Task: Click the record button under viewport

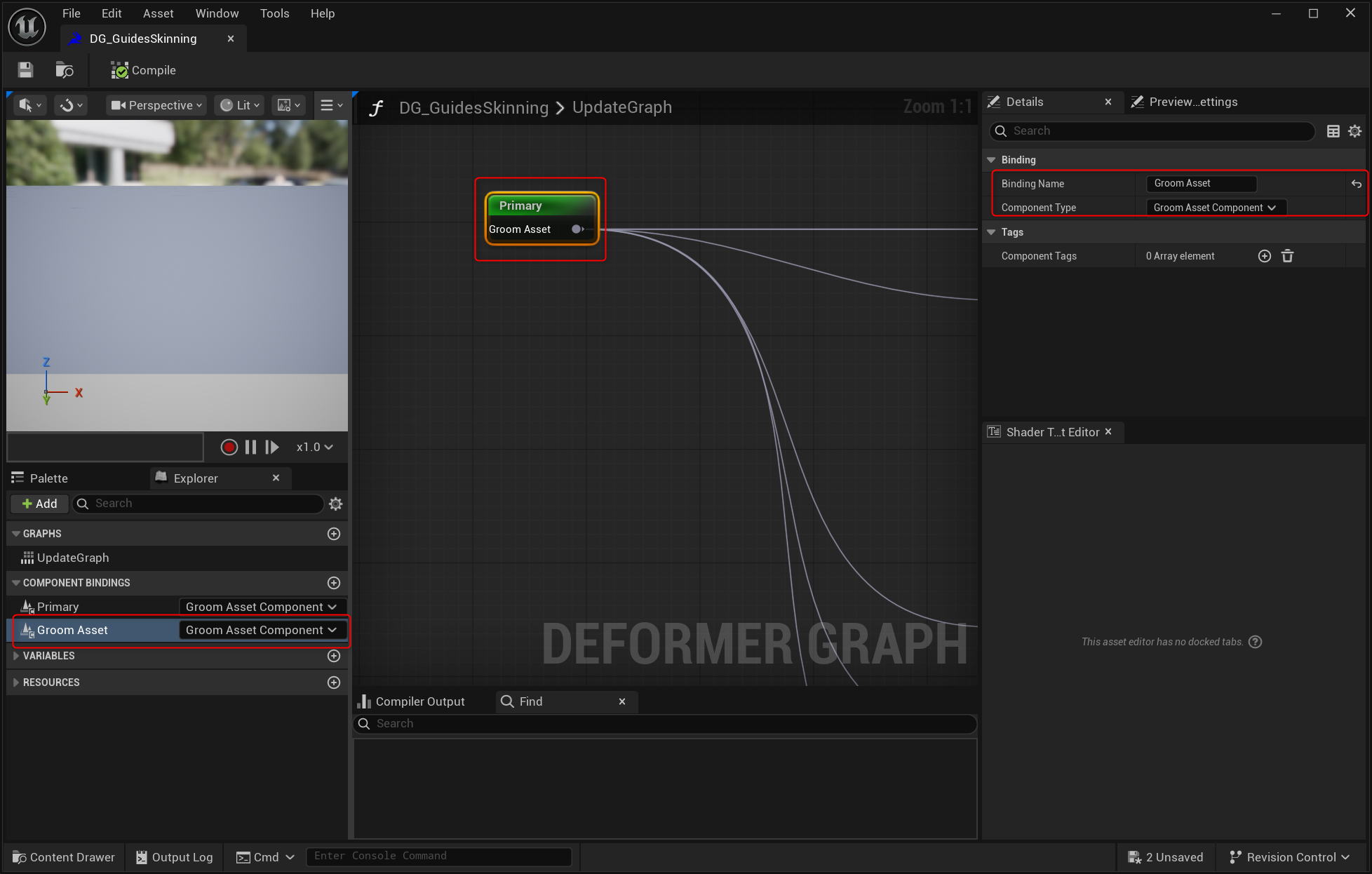Action: (x=229, y=448)
